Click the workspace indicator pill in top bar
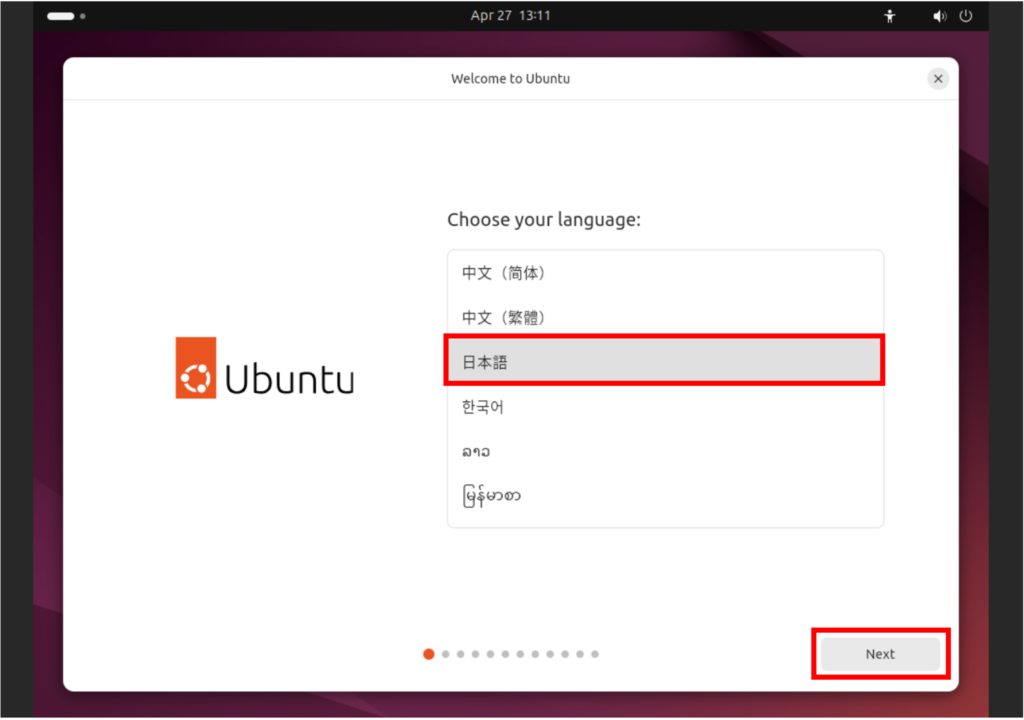Viewport: 1024px width, 720px height. [x=61, y=16]
